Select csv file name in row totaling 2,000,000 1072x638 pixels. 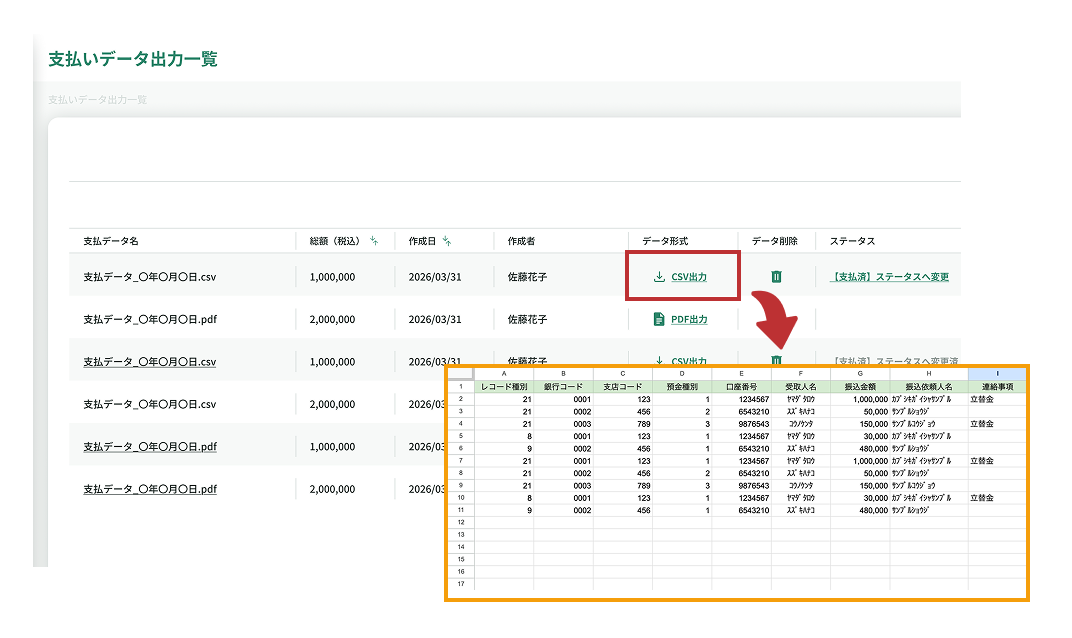[x=150, y=404]
